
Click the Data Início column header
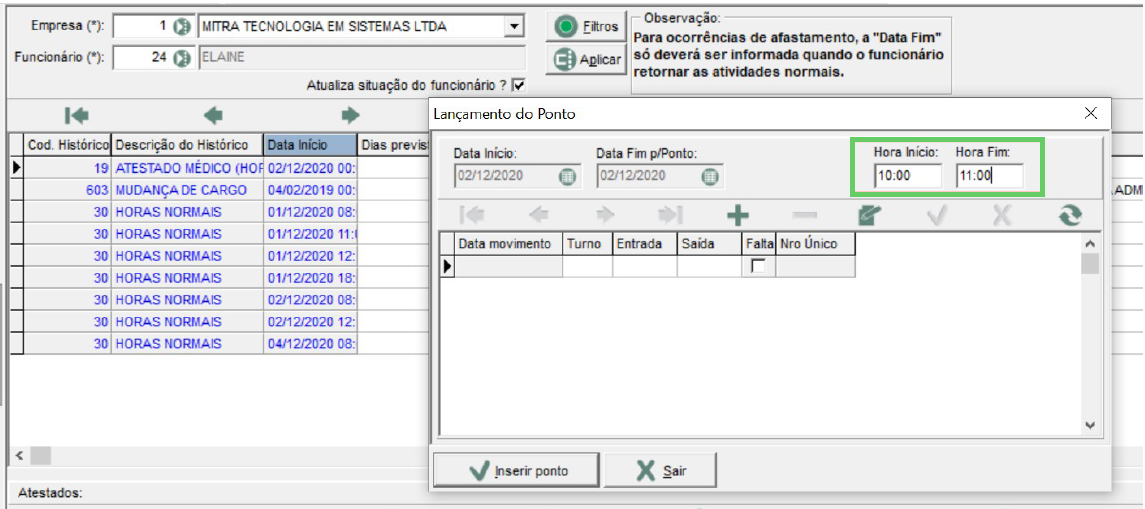[310, 145]
